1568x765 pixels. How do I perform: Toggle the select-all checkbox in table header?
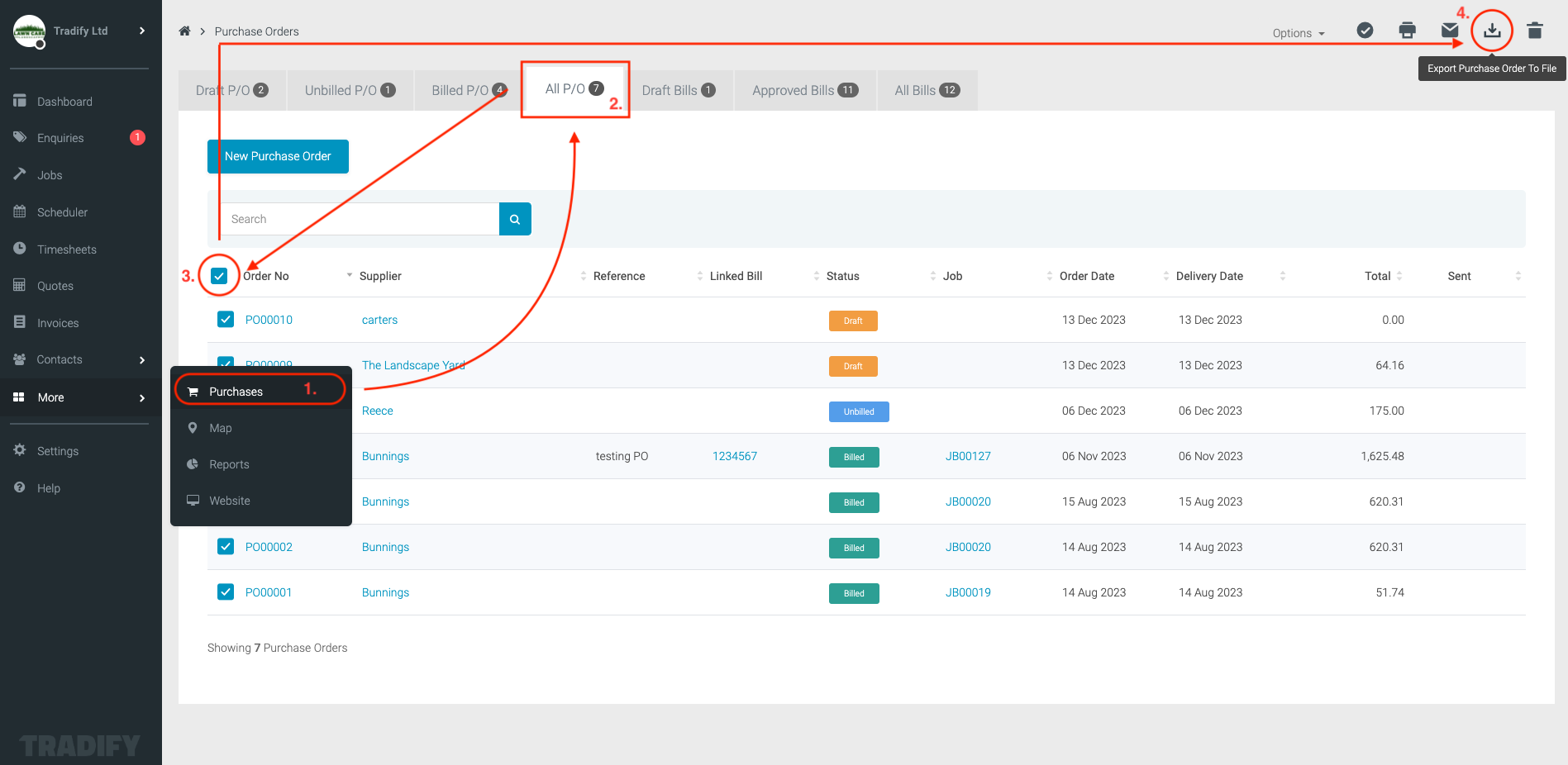(x=219, y=276)
